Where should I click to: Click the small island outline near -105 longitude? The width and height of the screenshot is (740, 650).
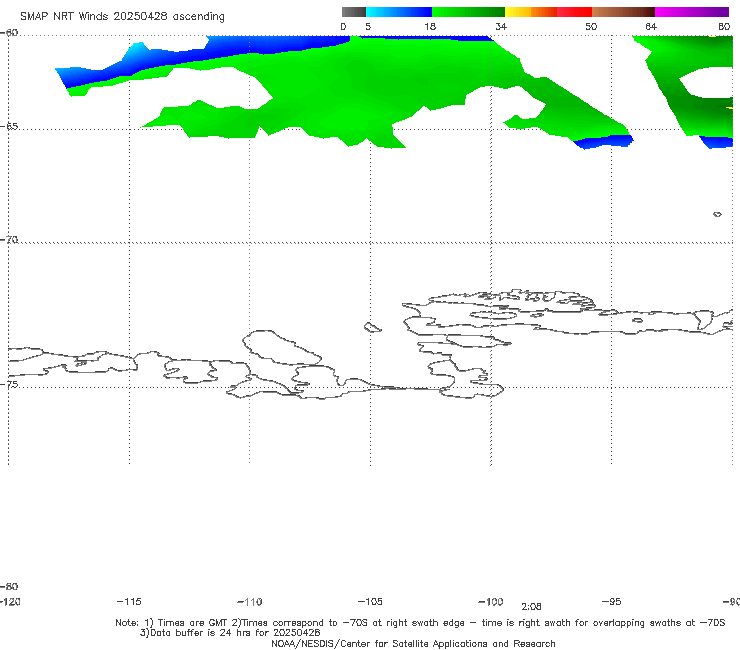(372, 327)
